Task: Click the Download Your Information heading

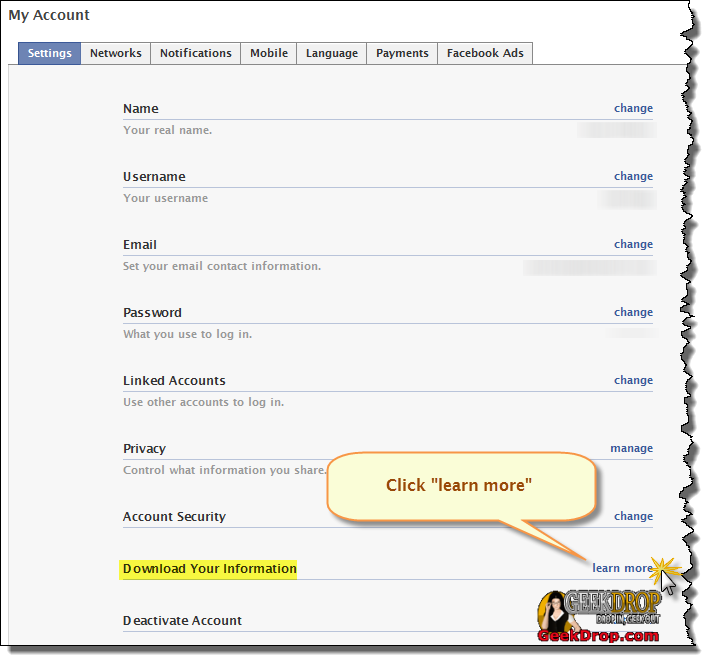Action: click(x=210, y=569)
